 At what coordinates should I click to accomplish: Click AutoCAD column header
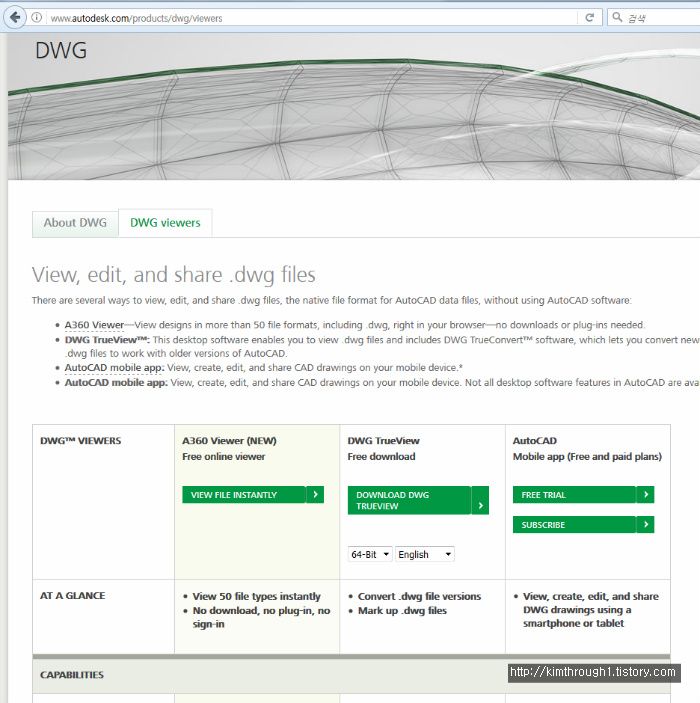click(535, 441)
